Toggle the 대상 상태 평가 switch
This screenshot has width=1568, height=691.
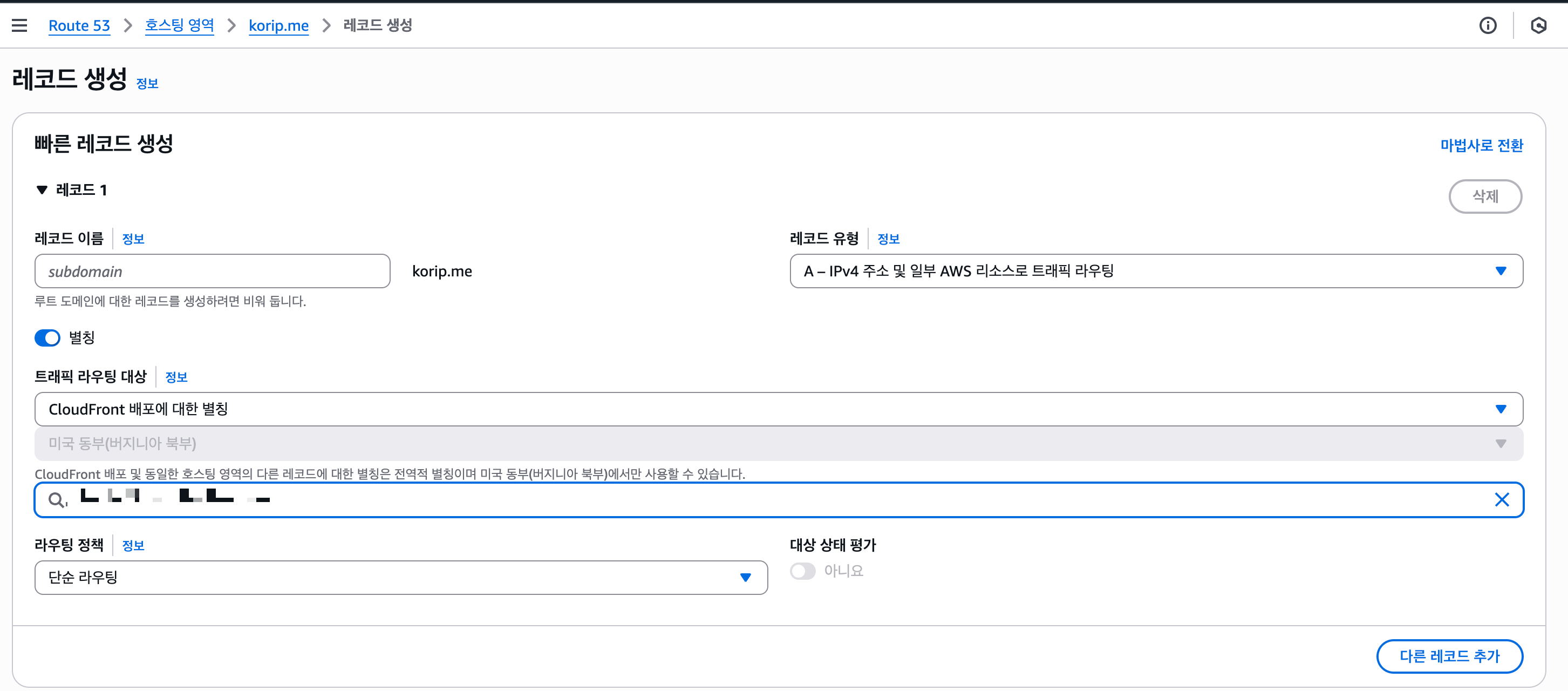802,571
